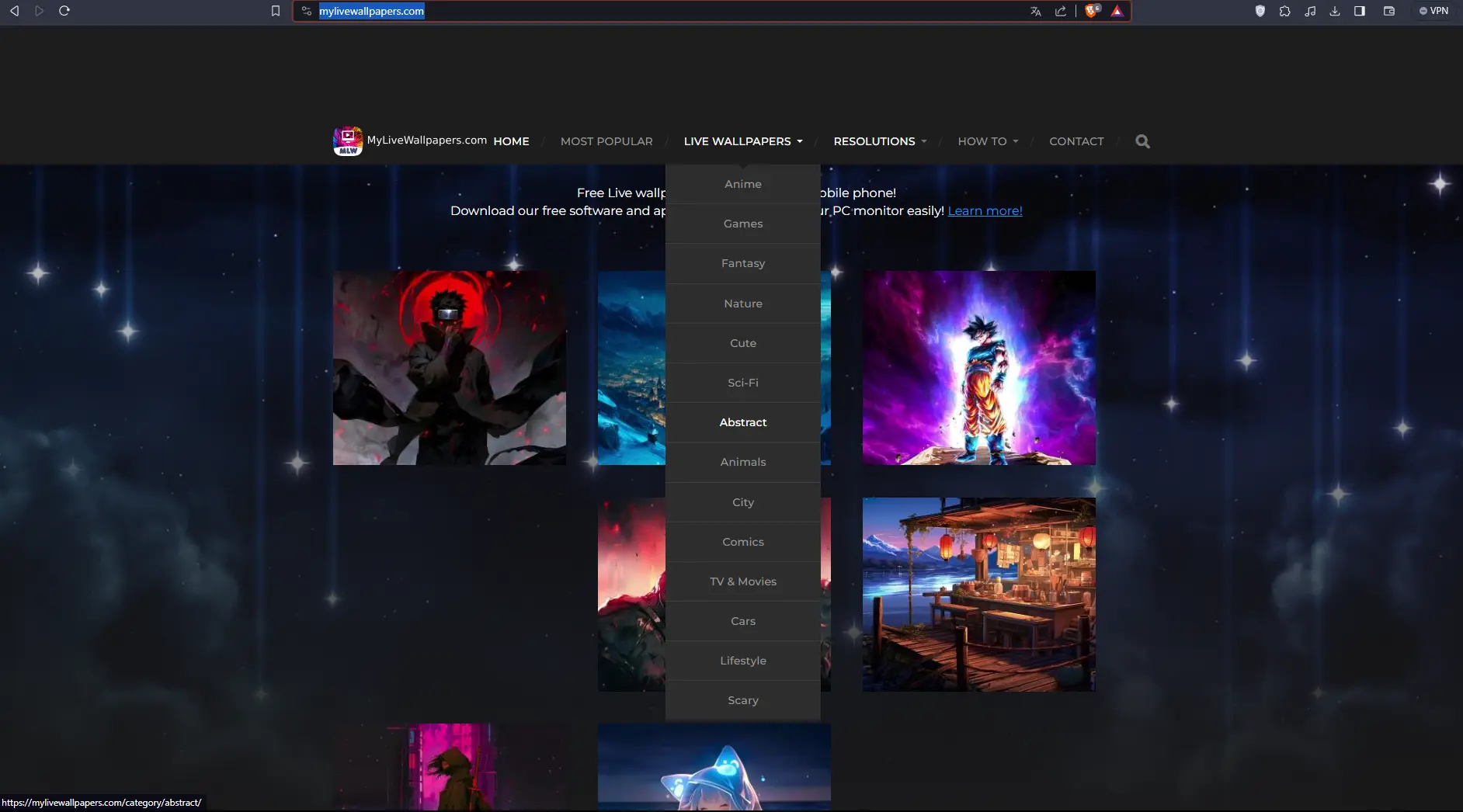
Task: Select Nature category in dropdown
Action: [x=743, y=304]
